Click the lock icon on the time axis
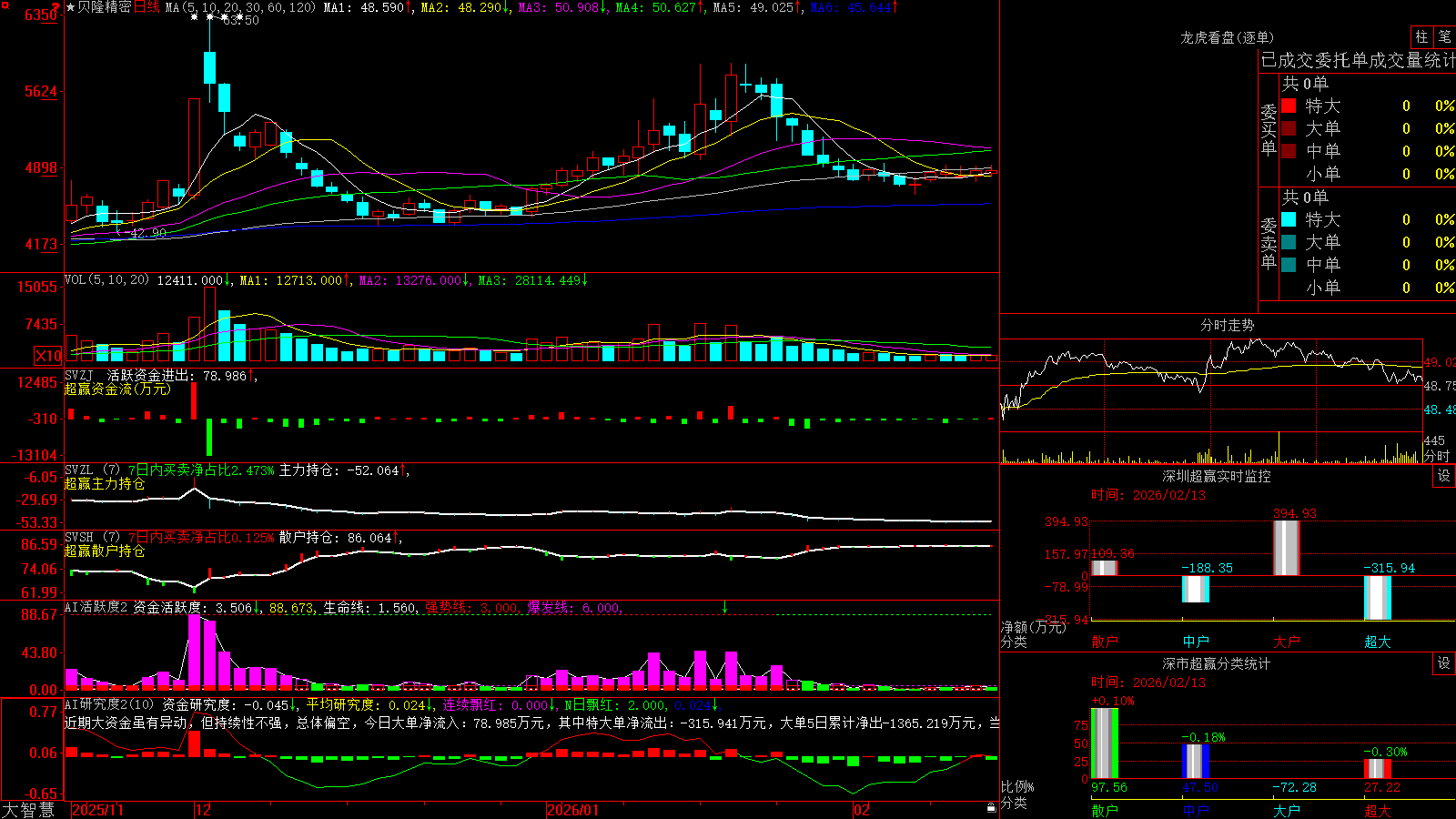Image resolution: width=1456 pixels, height=819 pixels. tap(991, 808)
